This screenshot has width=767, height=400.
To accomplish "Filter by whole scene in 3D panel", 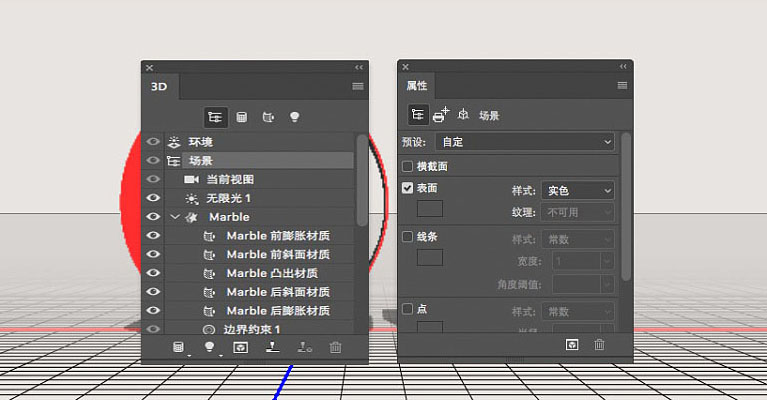I will [x=215, y=117].
